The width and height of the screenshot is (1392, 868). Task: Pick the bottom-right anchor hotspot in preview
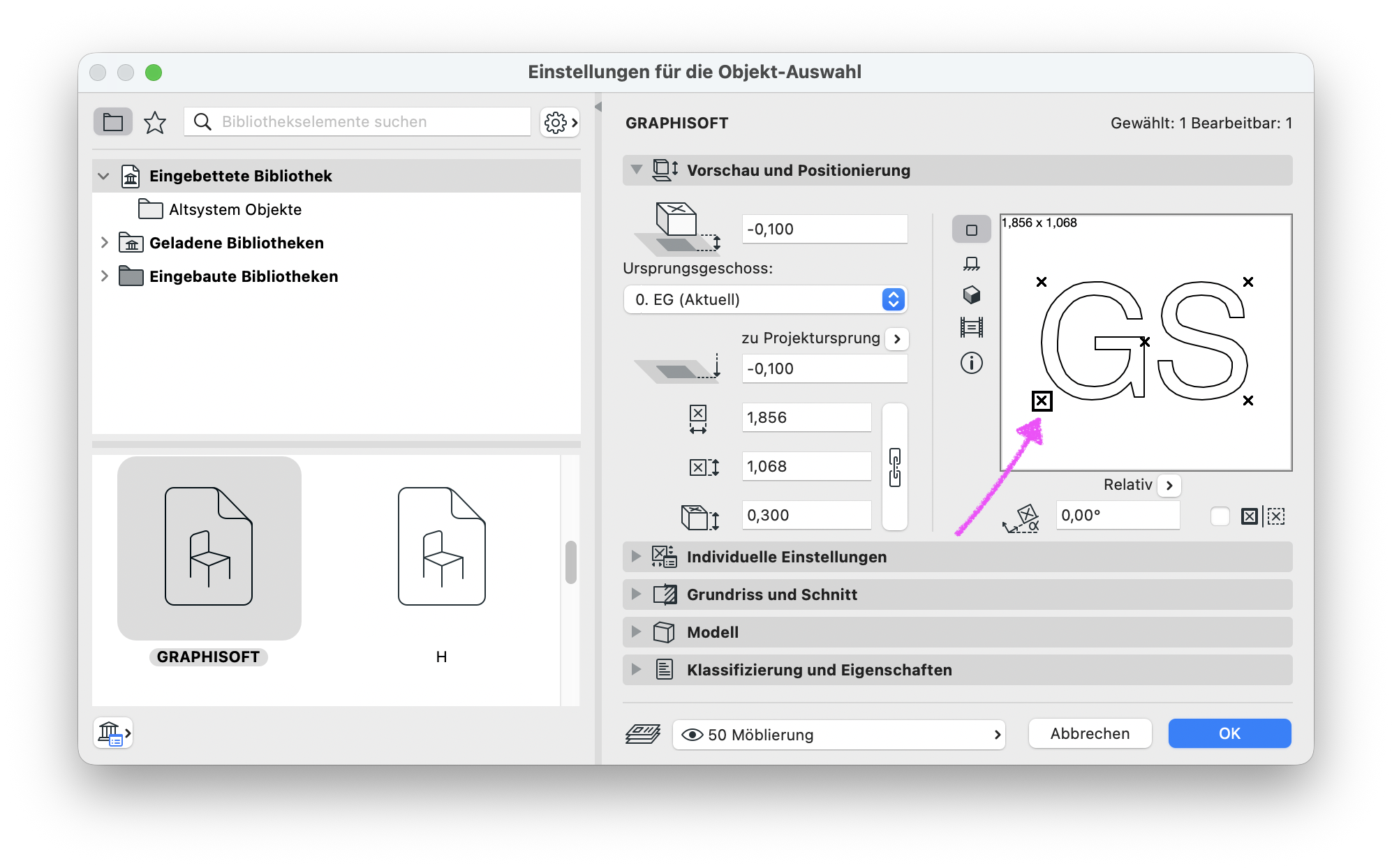pos(1248,401)
